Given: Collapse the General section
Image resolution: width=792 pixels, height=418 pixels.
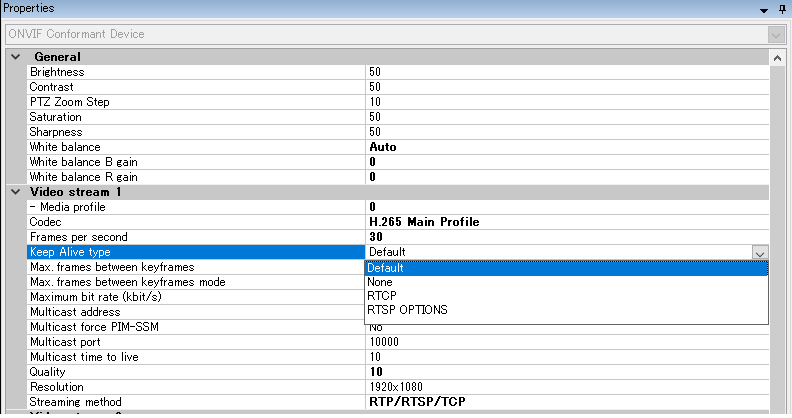Looking at the screenshot, I should click(15, 57).
